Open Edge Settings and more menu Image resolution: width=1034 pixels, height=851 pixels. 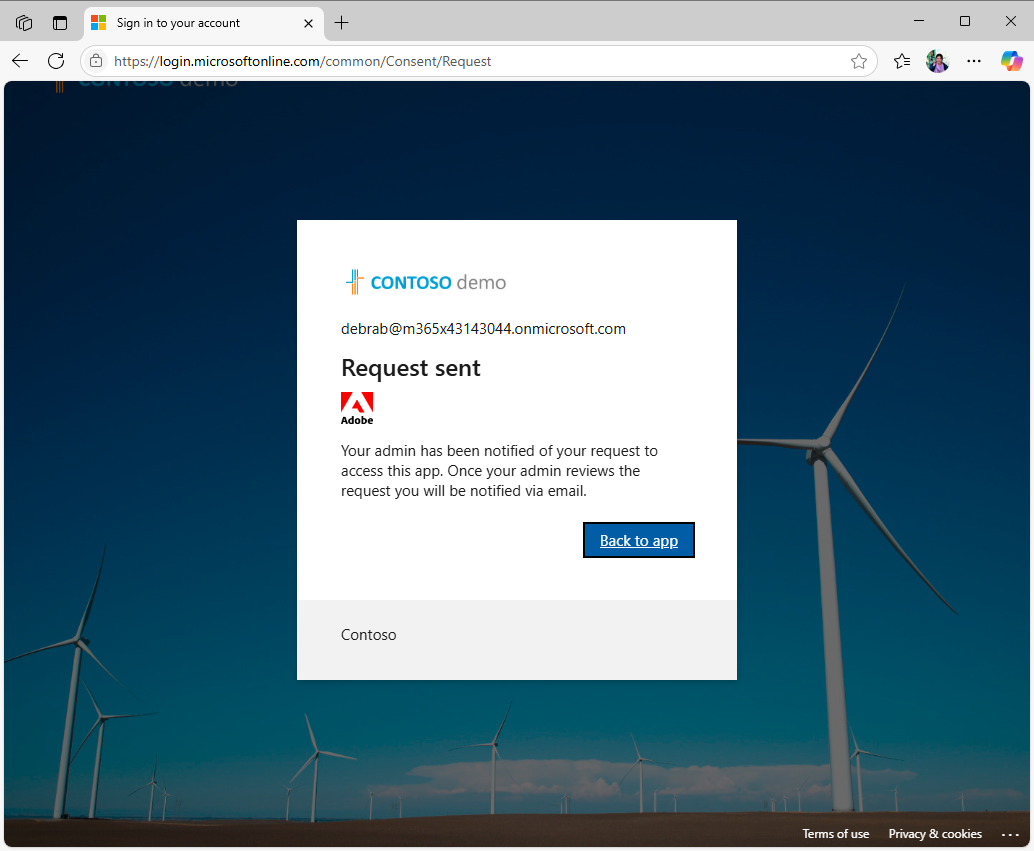[x=973, y=61]
